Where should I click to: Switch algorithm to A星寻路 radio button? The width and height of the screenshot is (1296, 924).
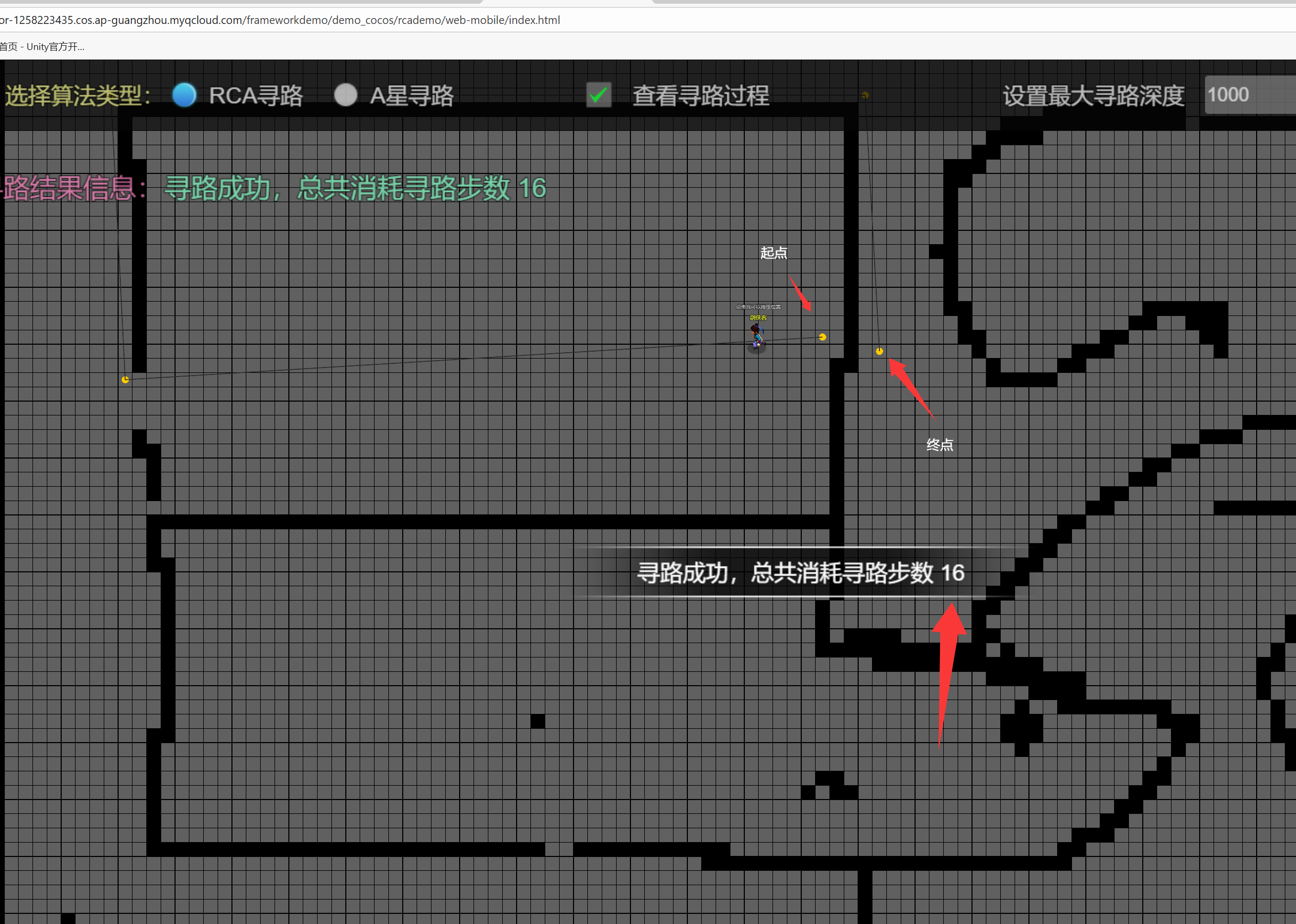345,95
